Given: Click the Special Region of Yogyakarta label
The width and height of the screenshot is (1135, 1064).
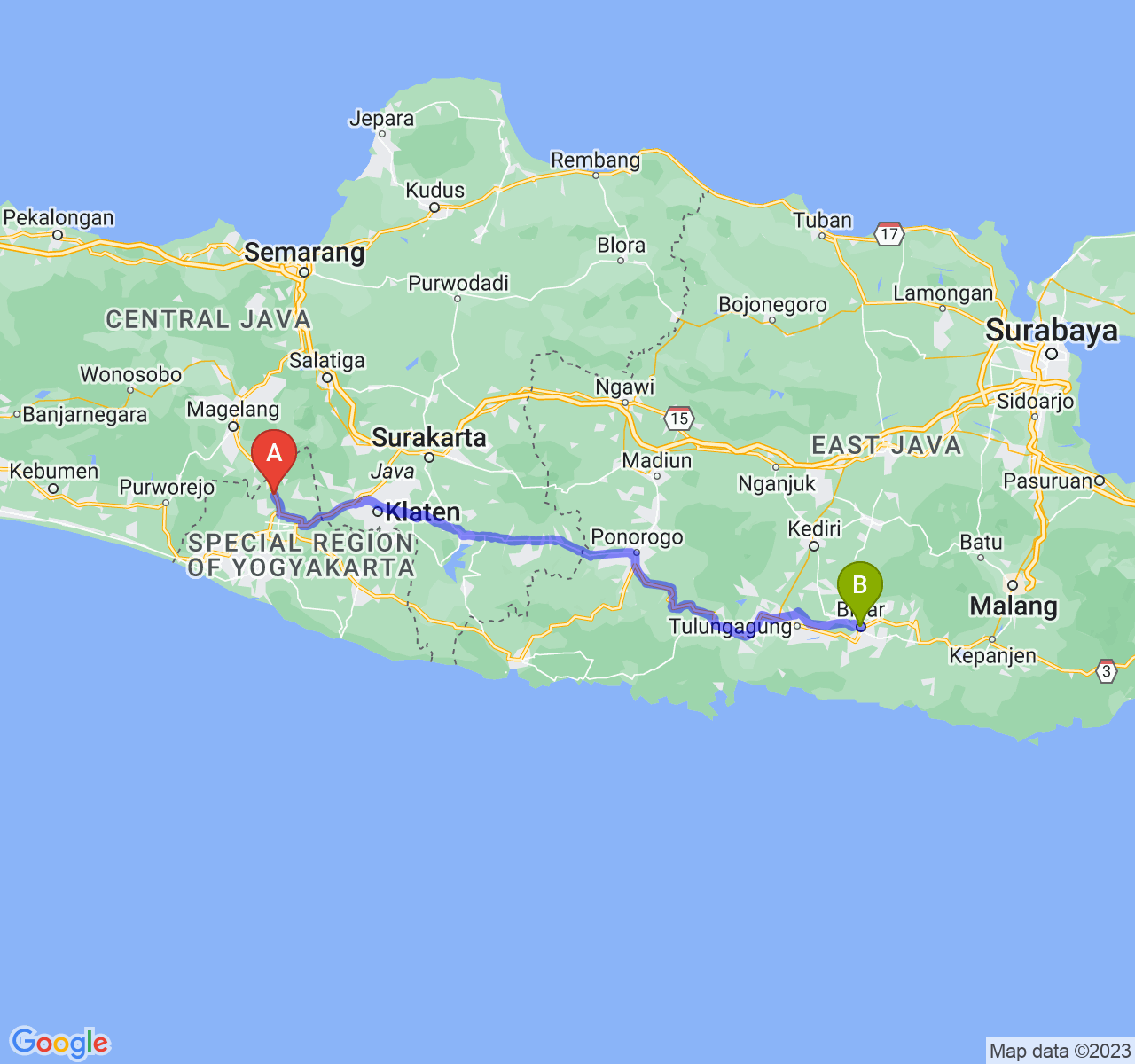Looking at the screenshot, I should (301, 555).
